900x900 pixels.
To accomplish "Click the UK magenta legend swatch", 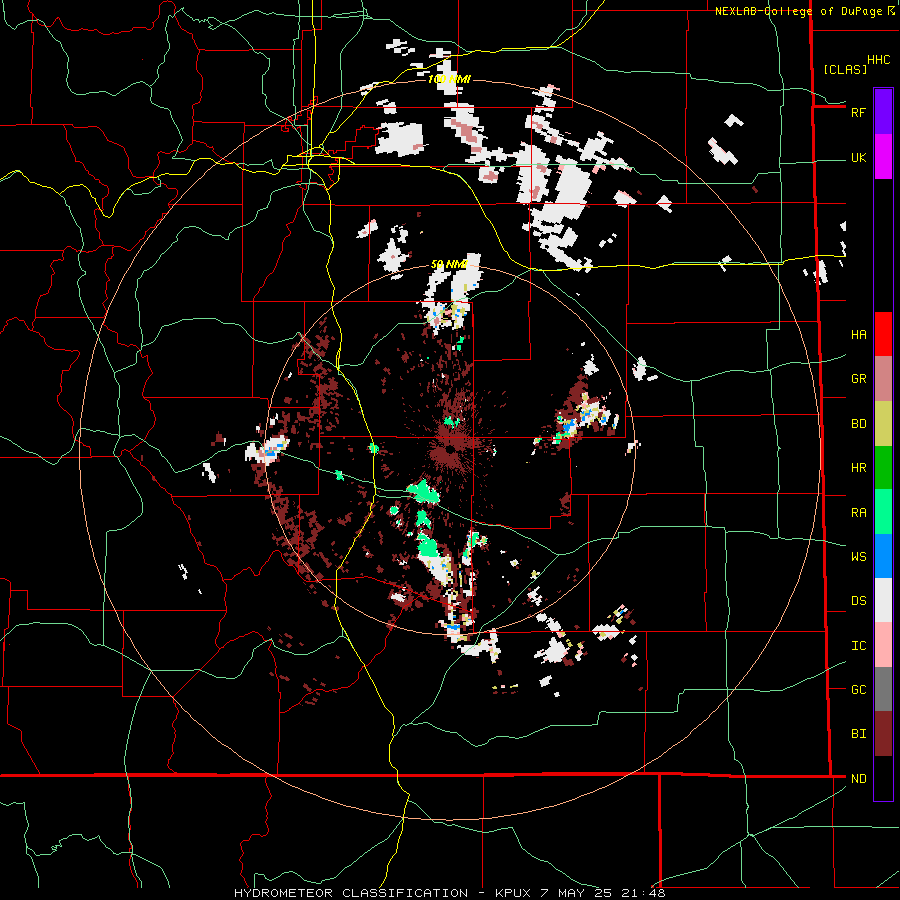I will (883, 157).
